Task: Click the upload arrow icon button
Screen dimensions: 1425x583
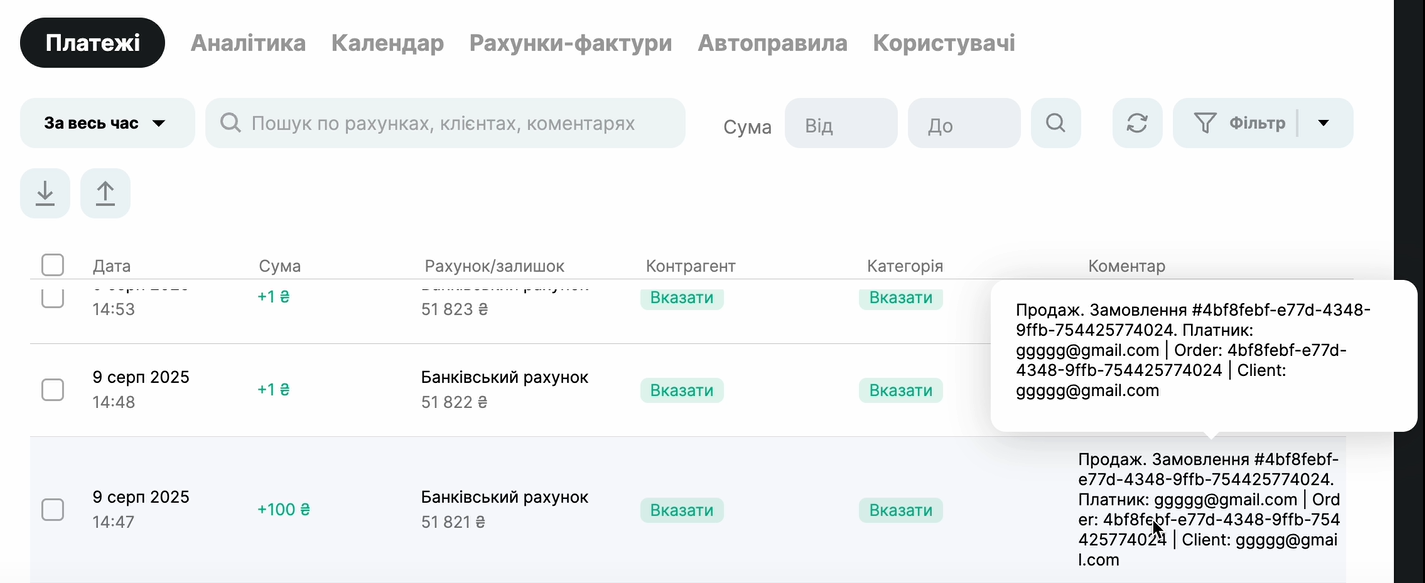Action: click(x=105, y=193)
